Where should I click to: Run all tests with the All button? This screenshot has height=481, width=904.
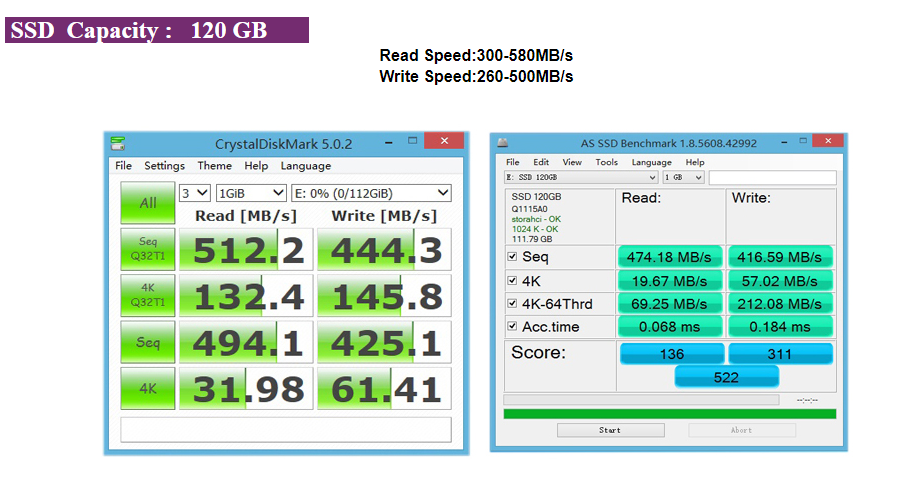(x=148, y=202)
